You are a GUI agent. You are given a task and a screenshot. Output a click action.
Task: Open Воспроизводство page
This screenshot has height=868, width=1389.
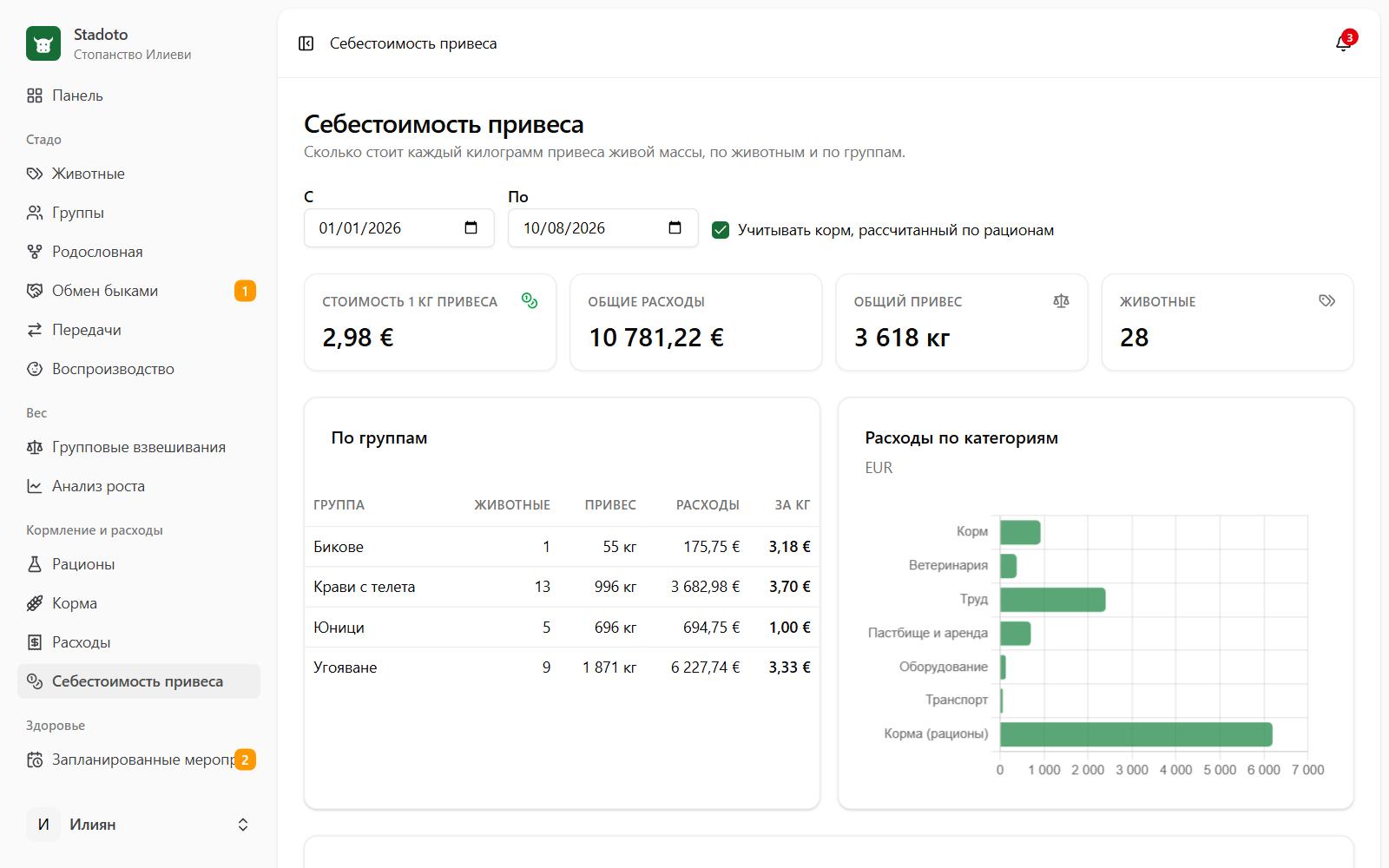pos(139,369)
